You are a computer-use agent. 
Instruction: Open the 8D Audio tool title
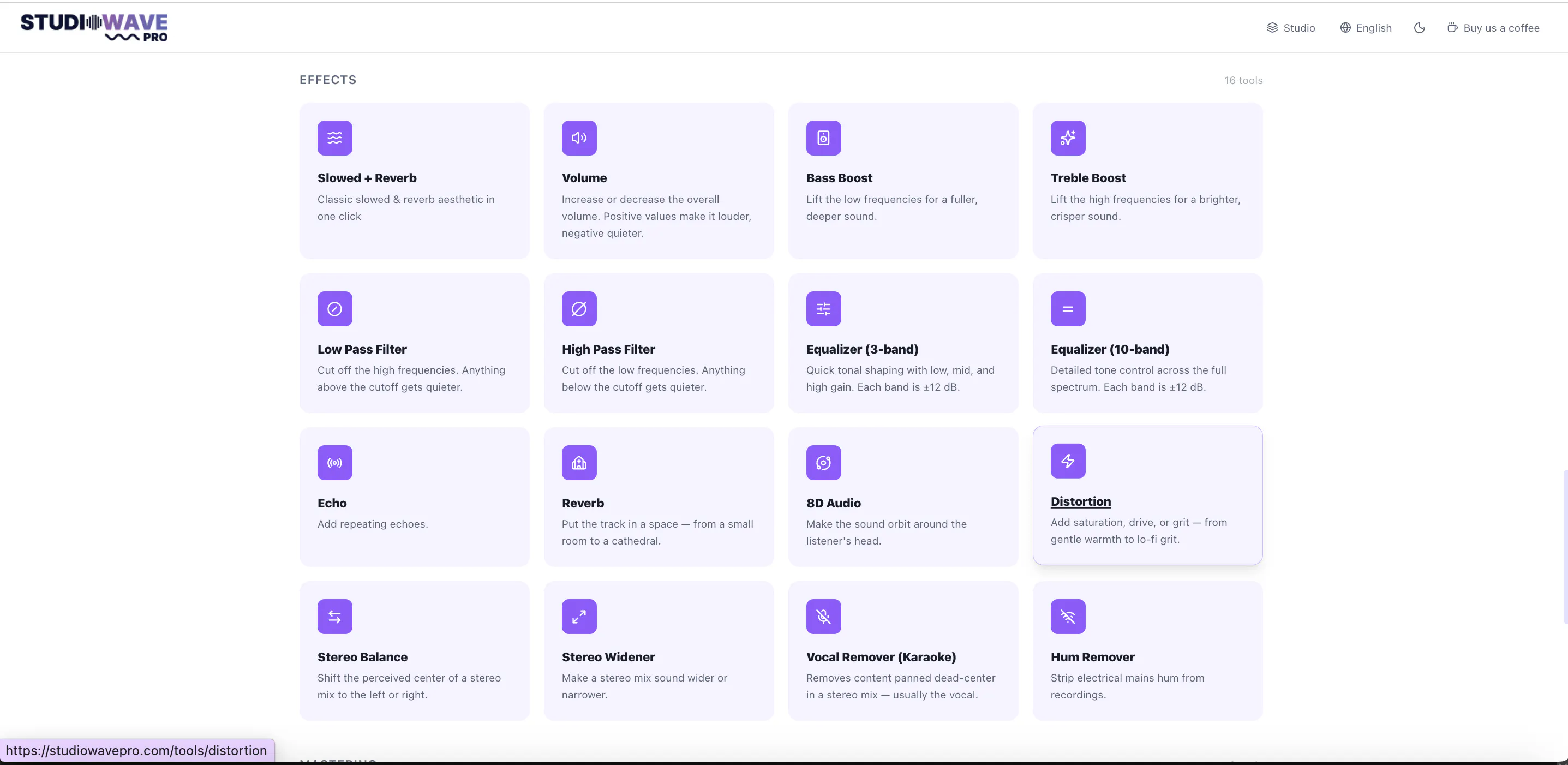(x=833, y=503)
